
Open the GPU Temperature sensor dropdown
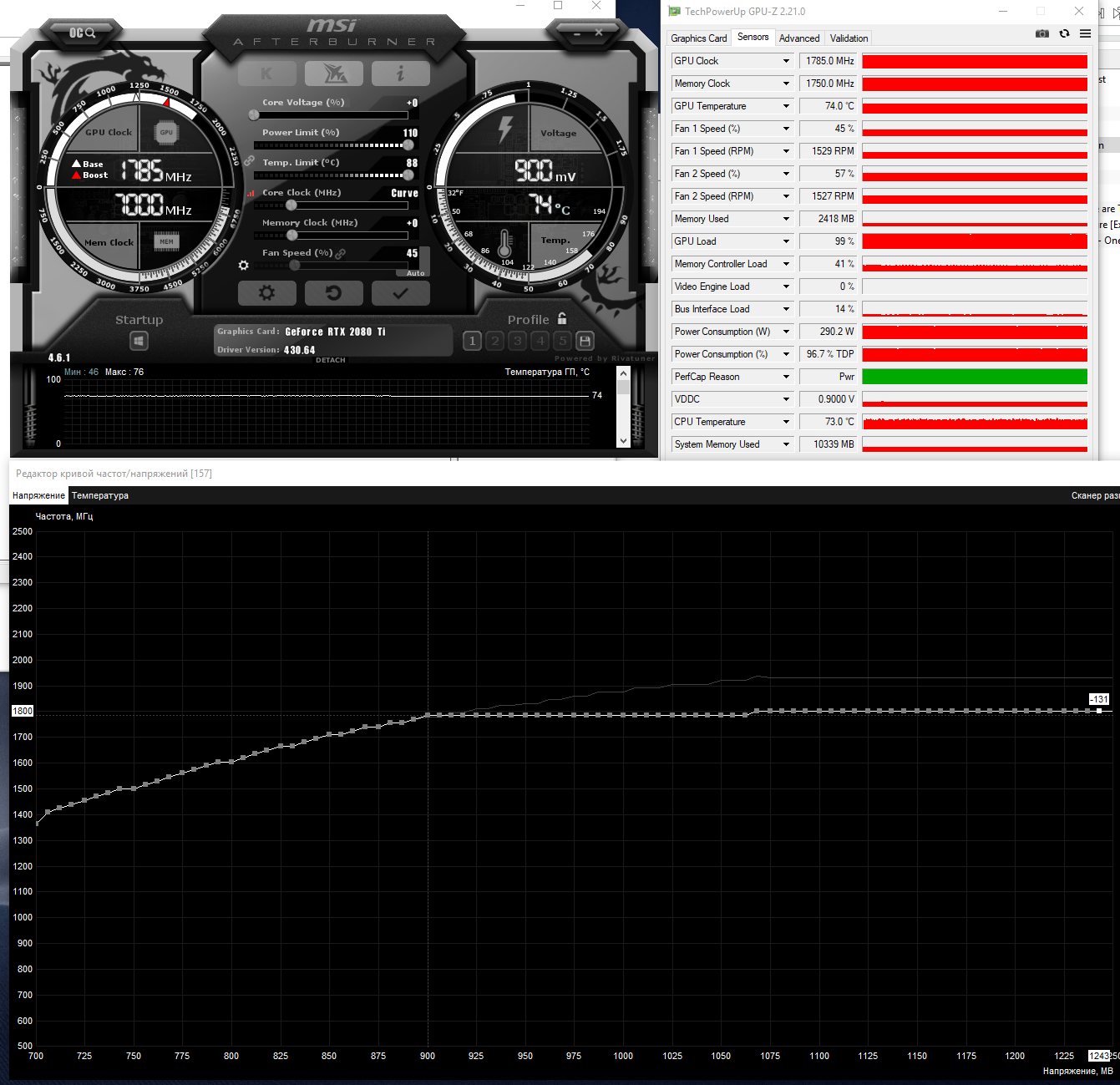(786, 106)
